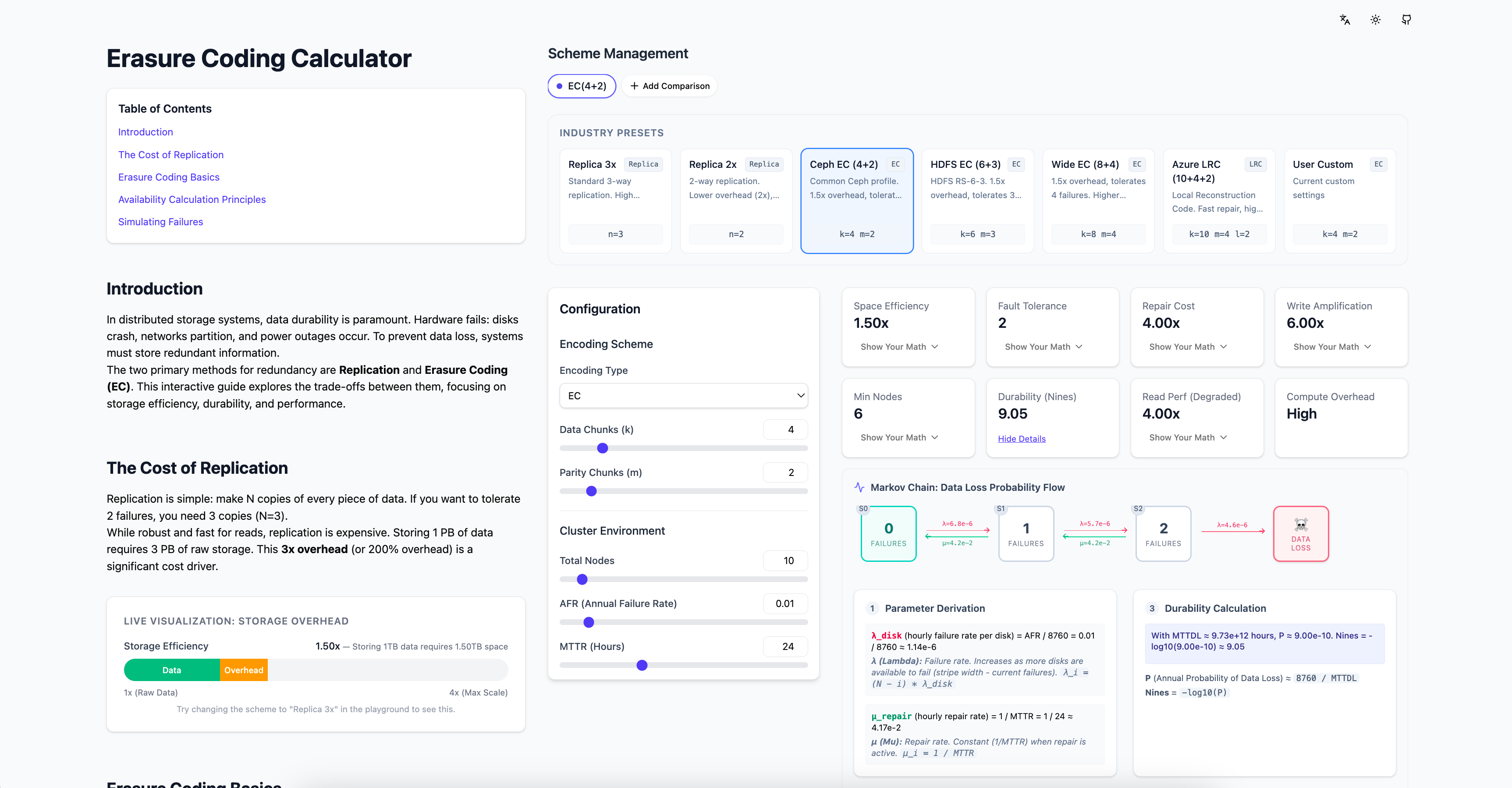
Task: Click the language translate icon
Action: coord(1345,20)
